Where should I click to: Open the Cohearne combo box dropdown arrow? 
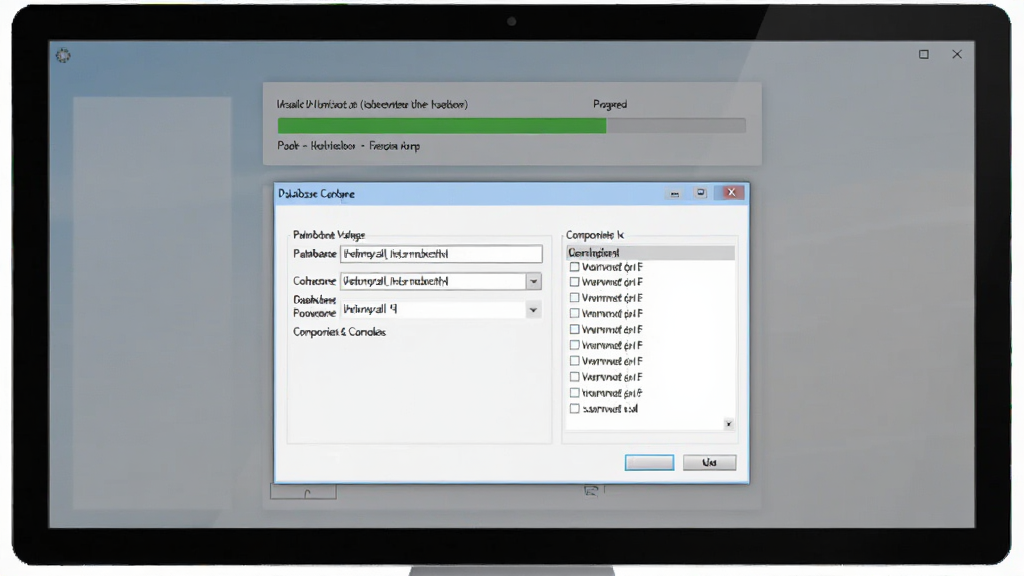[x=534, y=281]
